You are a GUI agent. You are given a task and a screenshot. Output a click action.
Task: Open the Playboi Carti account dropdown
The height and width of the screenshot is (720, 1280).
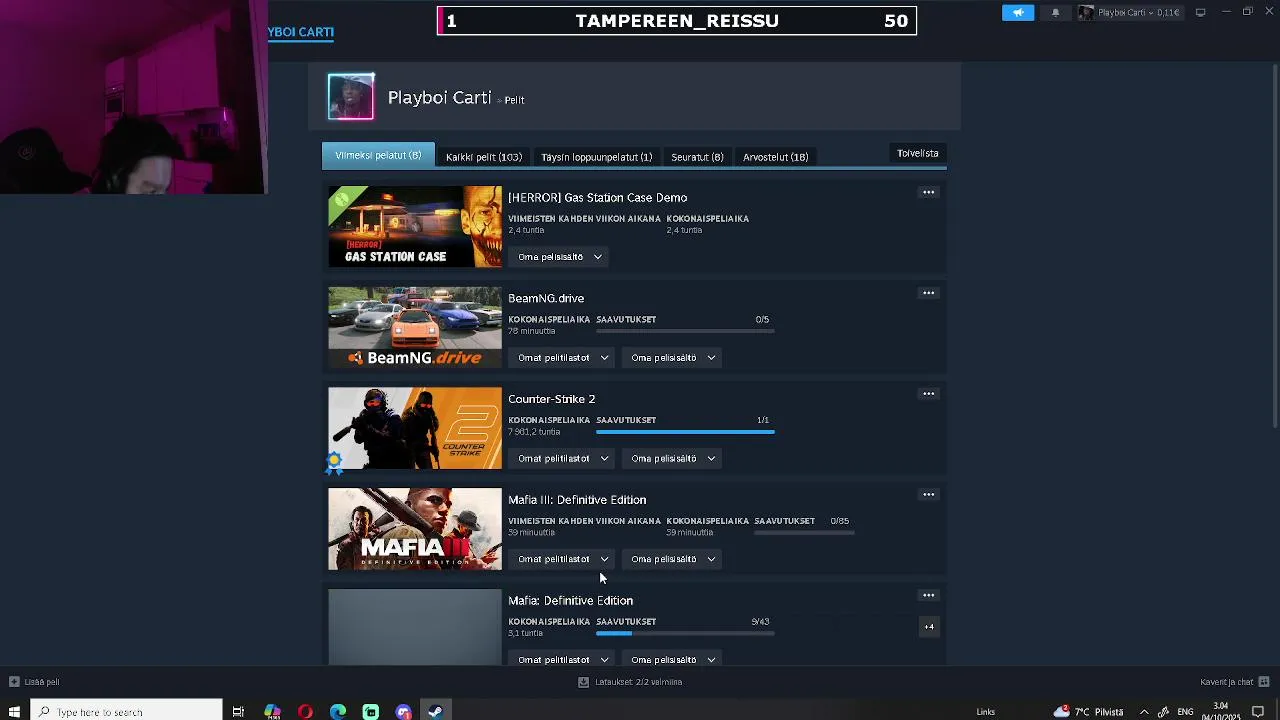(1133, 12)
